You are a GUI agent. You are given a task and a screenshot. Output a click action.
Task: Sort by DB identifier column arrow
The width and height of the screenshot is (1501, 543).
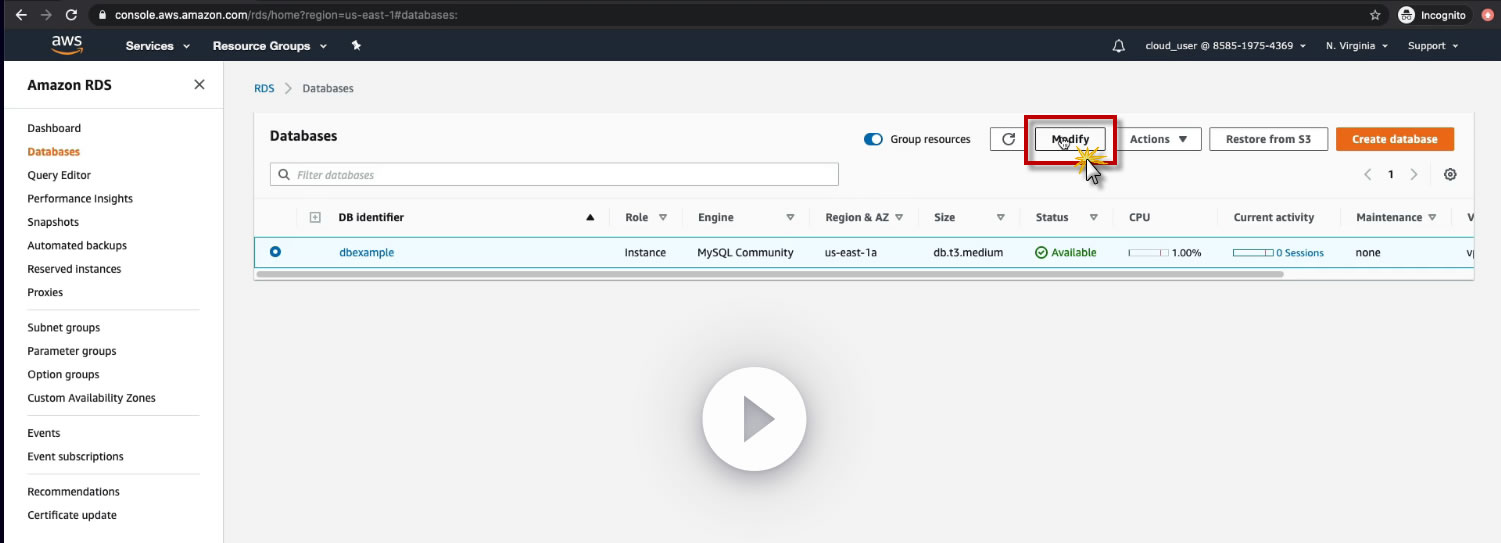click(x=590, y=217)
